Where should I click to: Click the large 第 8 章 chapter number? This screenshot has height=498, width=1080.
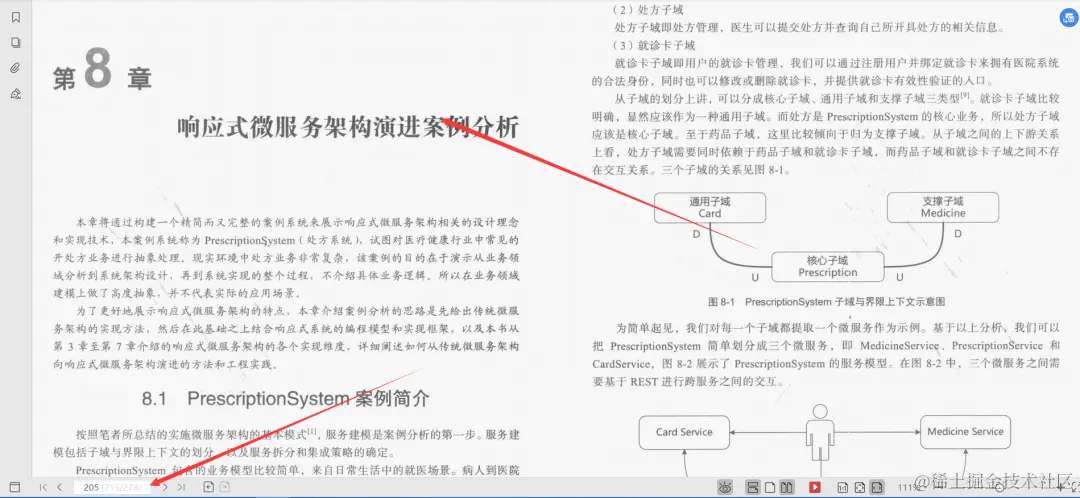point(102,72)
